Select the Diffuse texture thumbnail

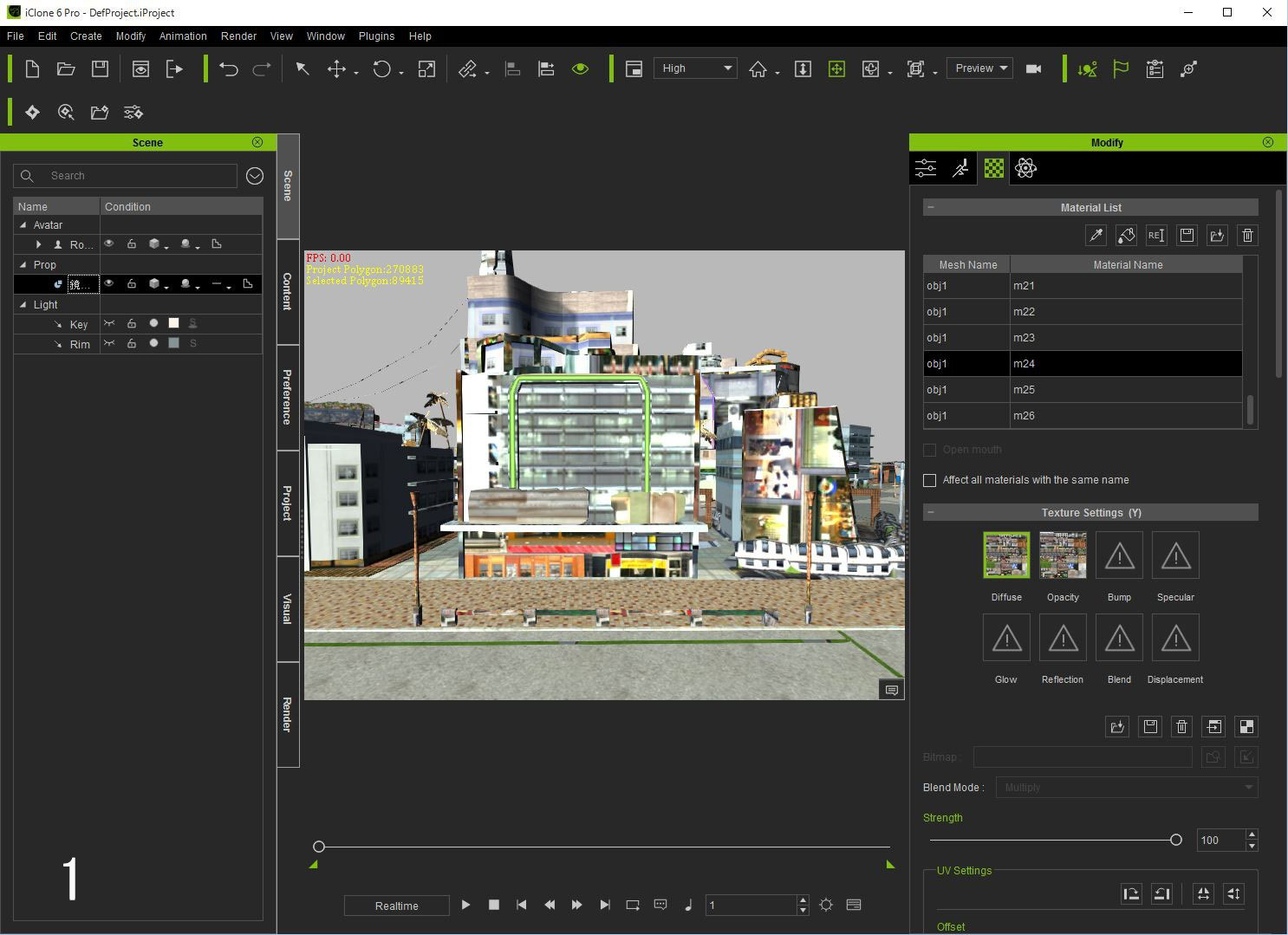1006,555
